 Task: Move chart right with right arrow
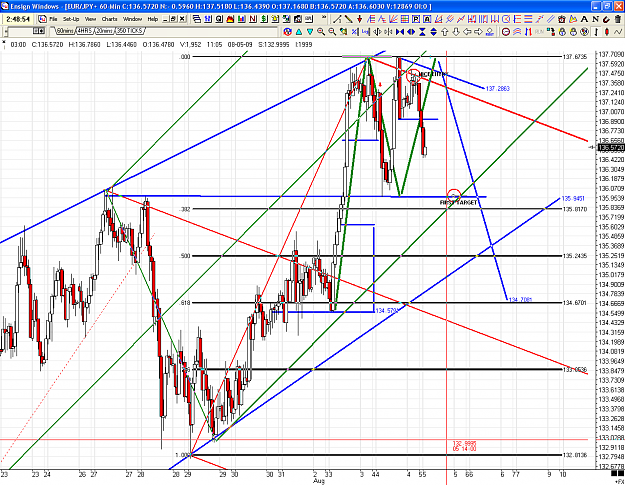(x=478, y=31)
